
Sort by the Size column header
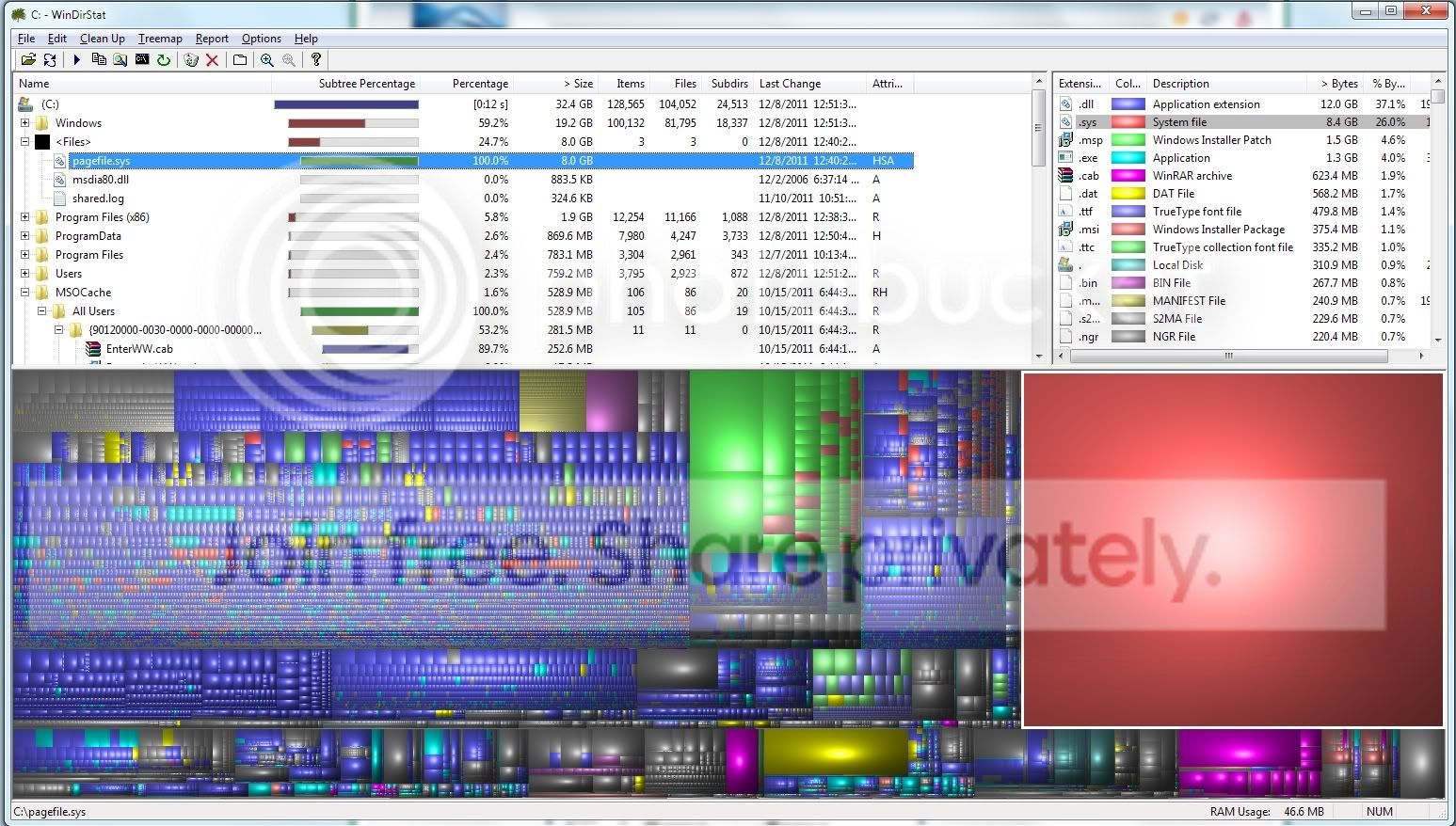[554, 84]
